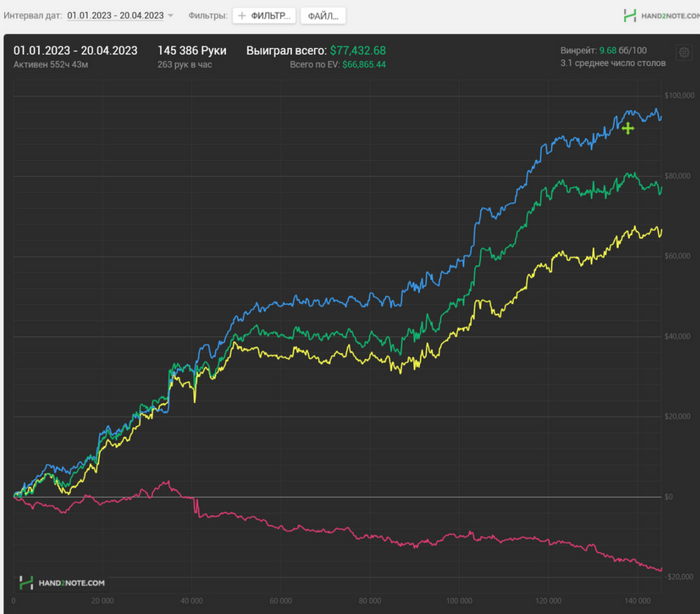Open the graph settings gear icon
This screenshot has height=614, width=700.
[684, 53]
